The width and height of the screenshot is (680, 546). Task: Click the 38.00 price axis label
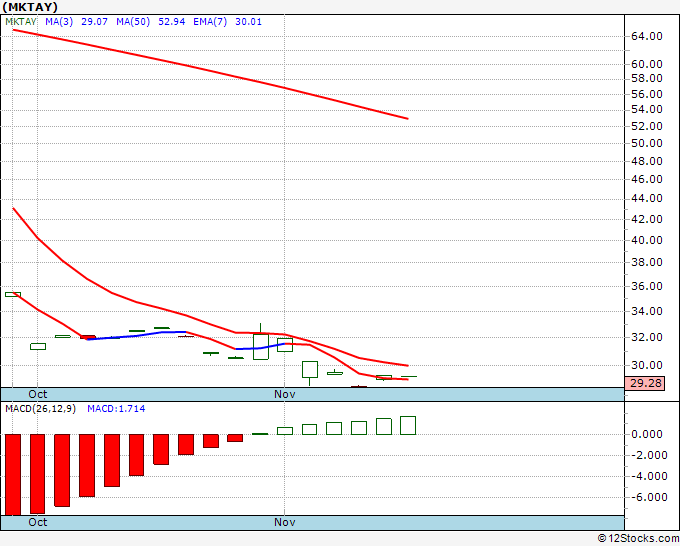pos(647,262)
